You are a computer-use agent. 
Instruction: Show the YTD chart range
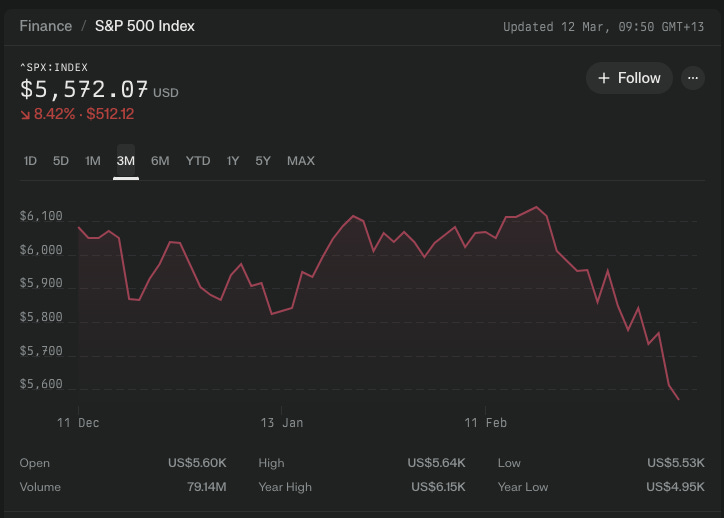tap(198, 161)
